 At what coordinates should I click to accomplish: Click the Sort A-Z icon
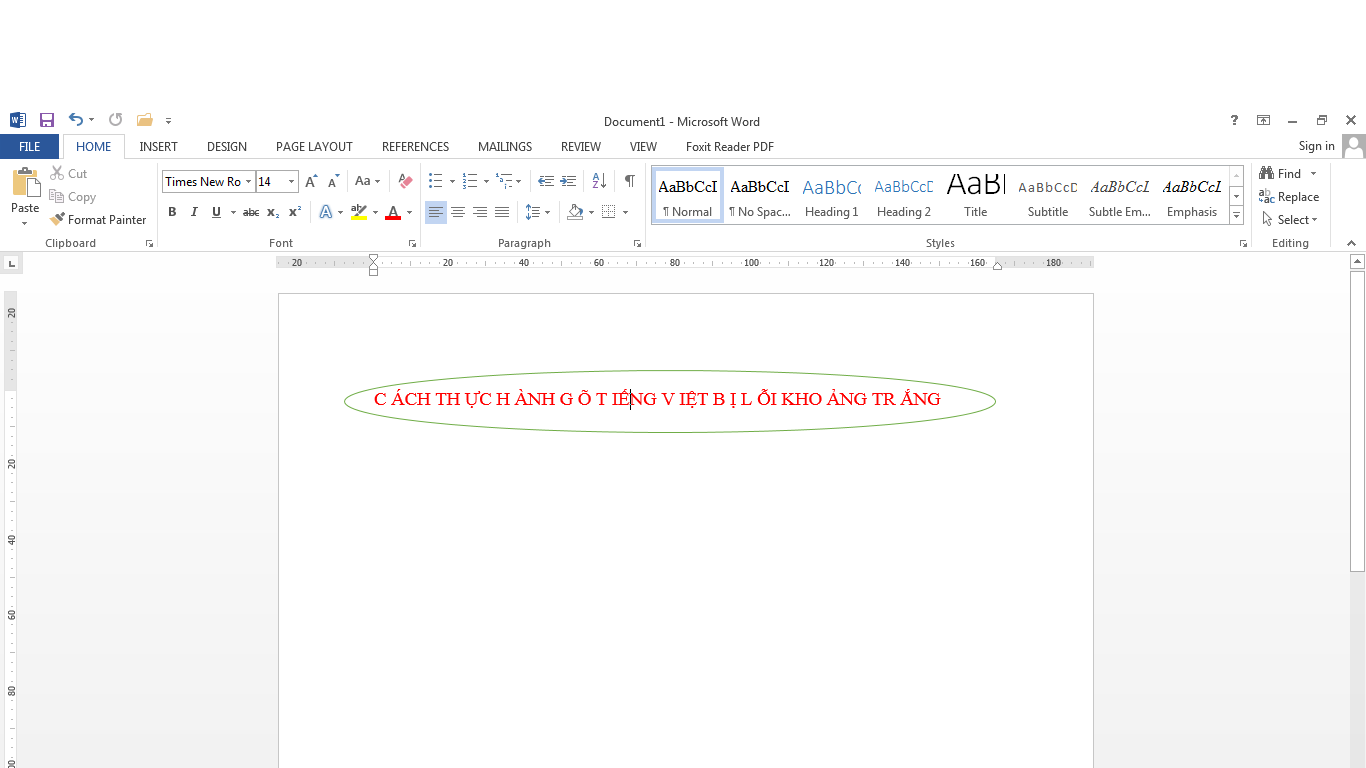pos(599,181)
